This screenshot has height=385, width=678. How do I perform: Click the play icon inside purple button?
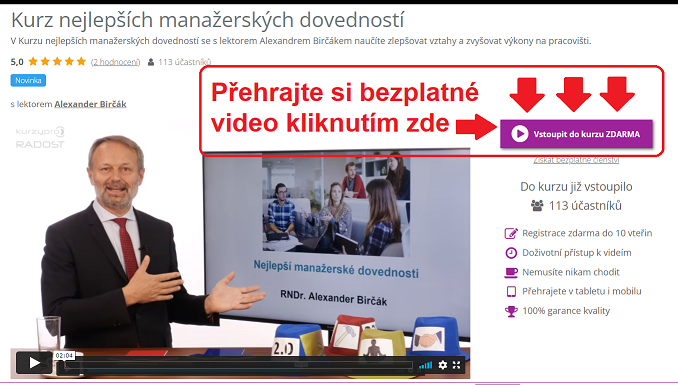pyautogui.click(x=520, y=134)
